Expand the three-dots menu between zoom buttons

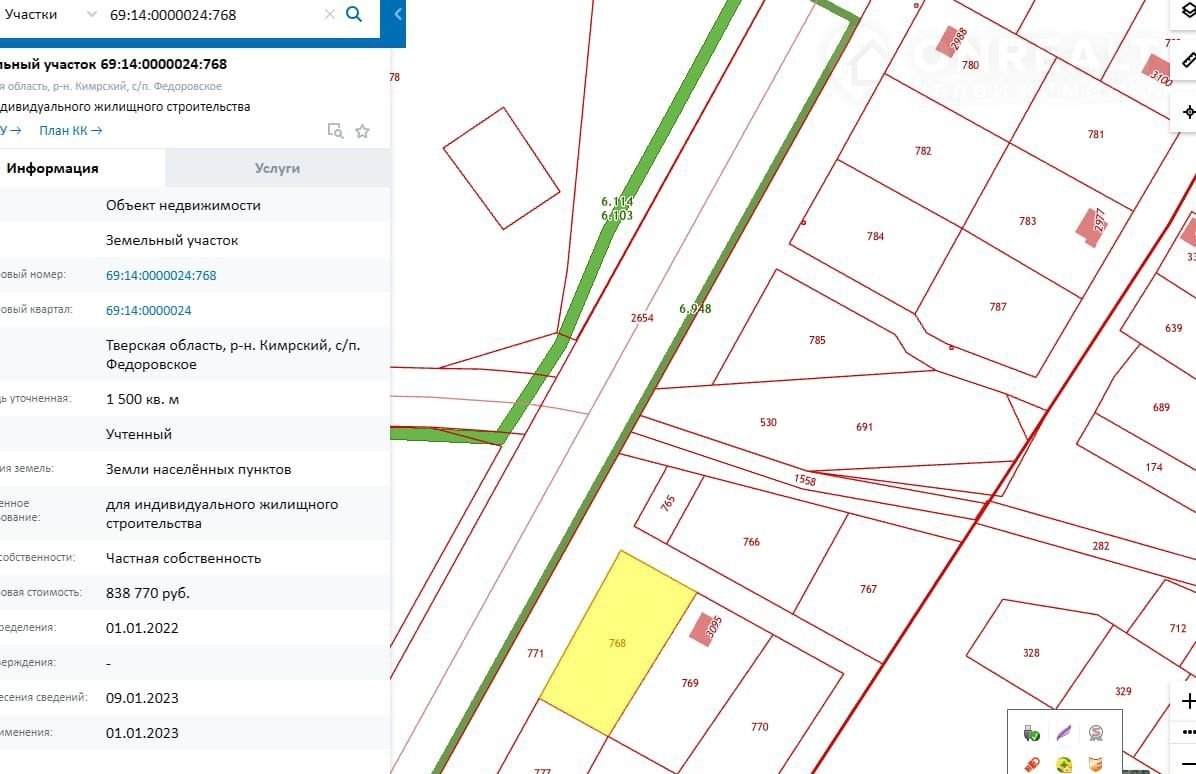1188,732
